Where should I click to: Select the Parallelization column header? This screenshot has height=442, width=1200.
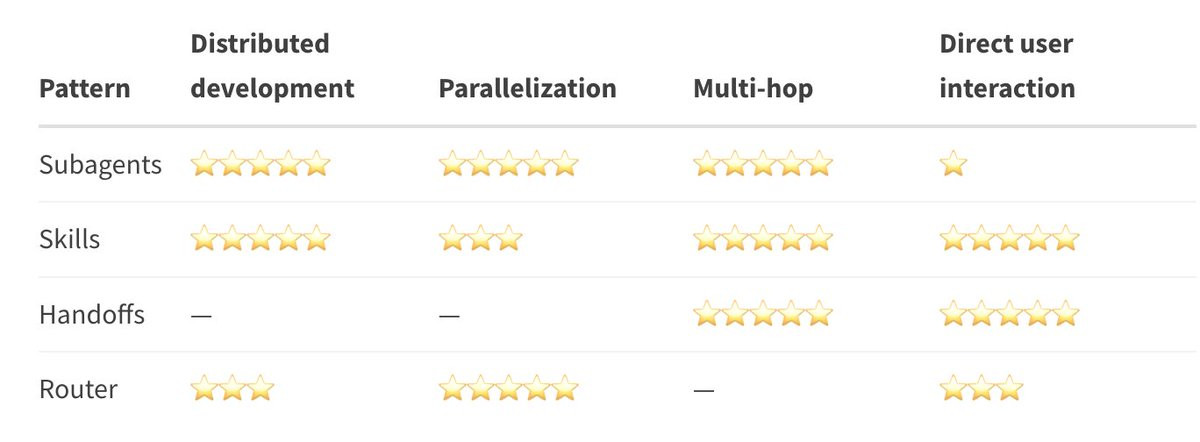(x=528, y=88)
